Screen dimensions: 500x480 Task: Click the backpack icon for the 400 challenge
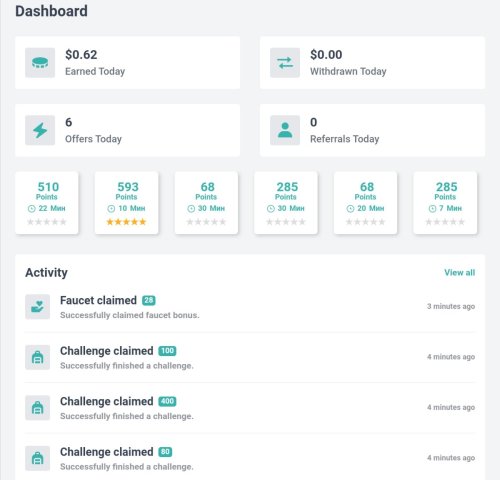click(x=38, y=408)
